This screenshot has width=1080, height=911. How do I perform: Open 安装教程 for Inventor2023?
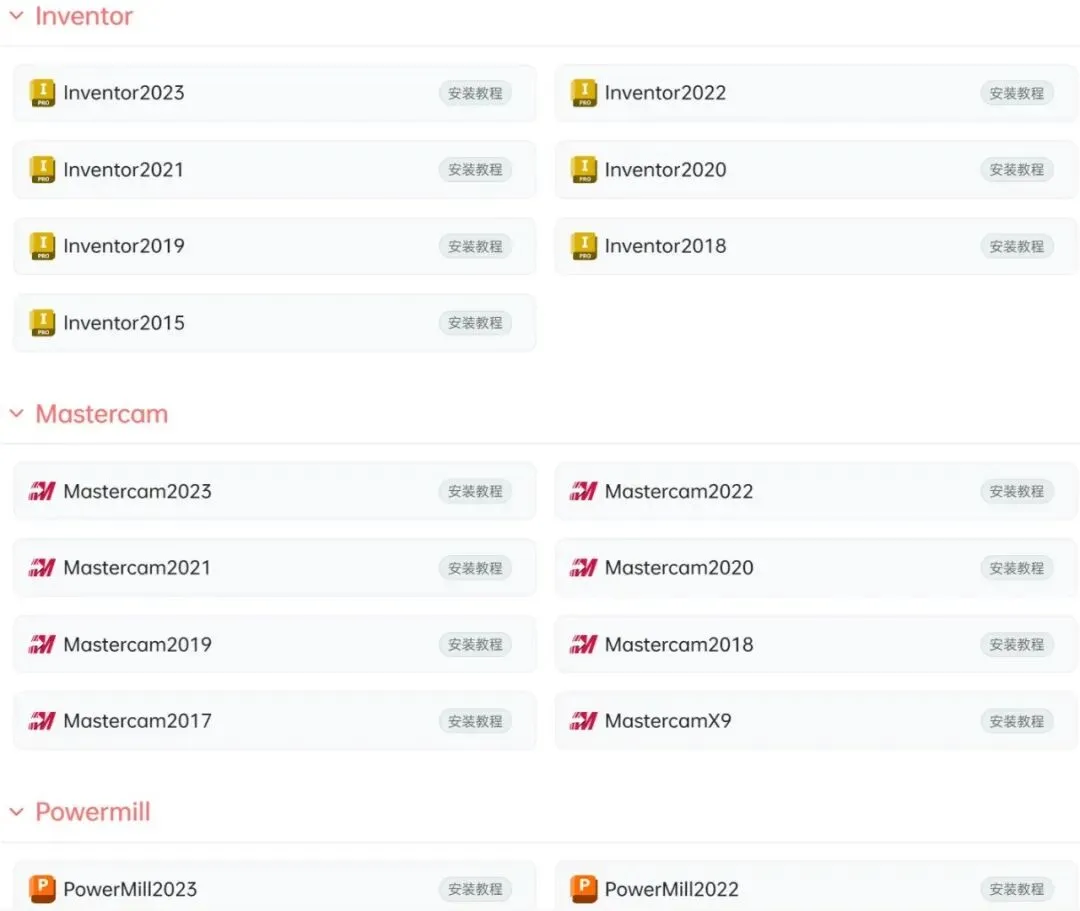coord(475,93)
